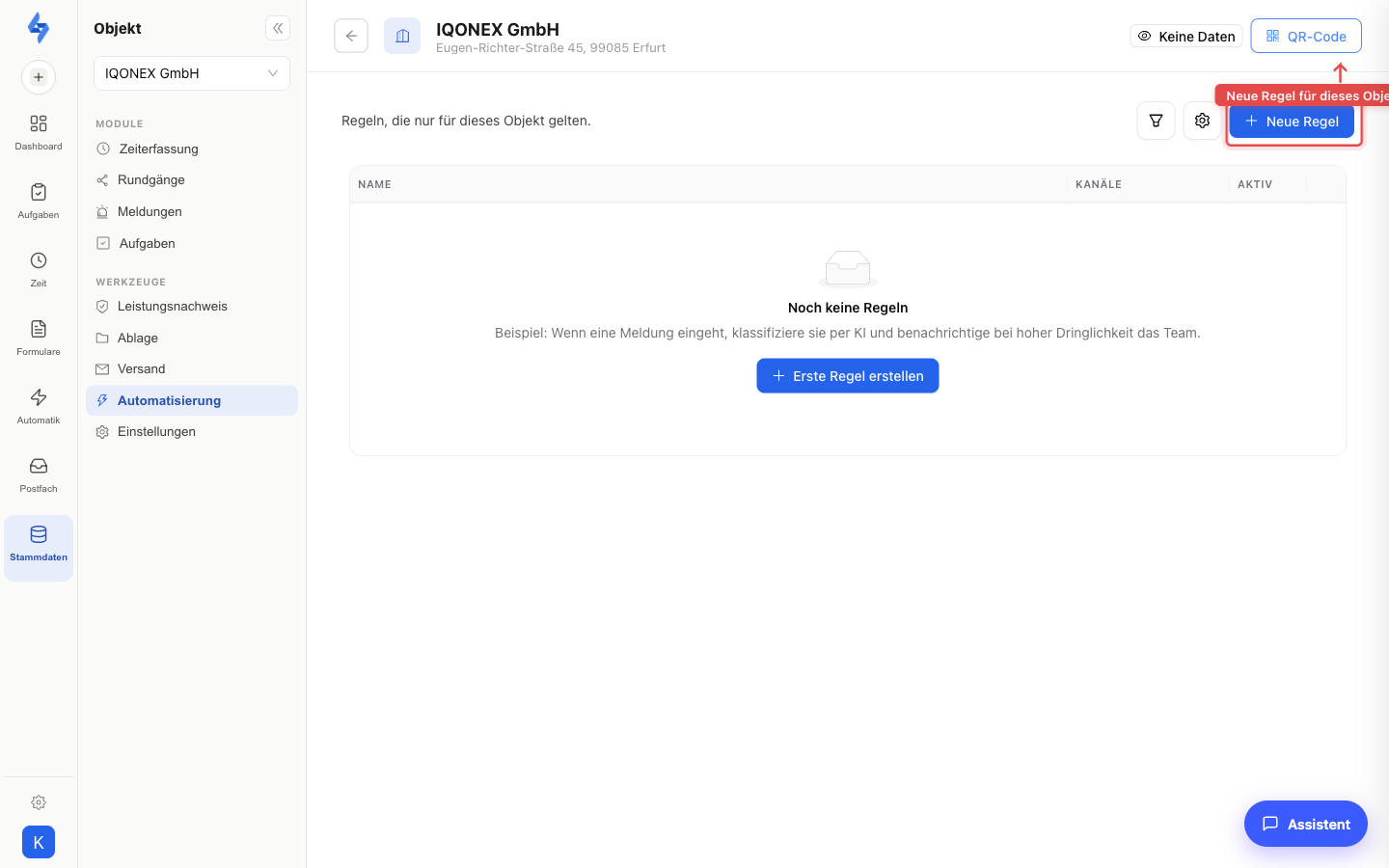Toggle Keine Daten visibility badge
The image size is (1389, 868).
point(1186,36)
